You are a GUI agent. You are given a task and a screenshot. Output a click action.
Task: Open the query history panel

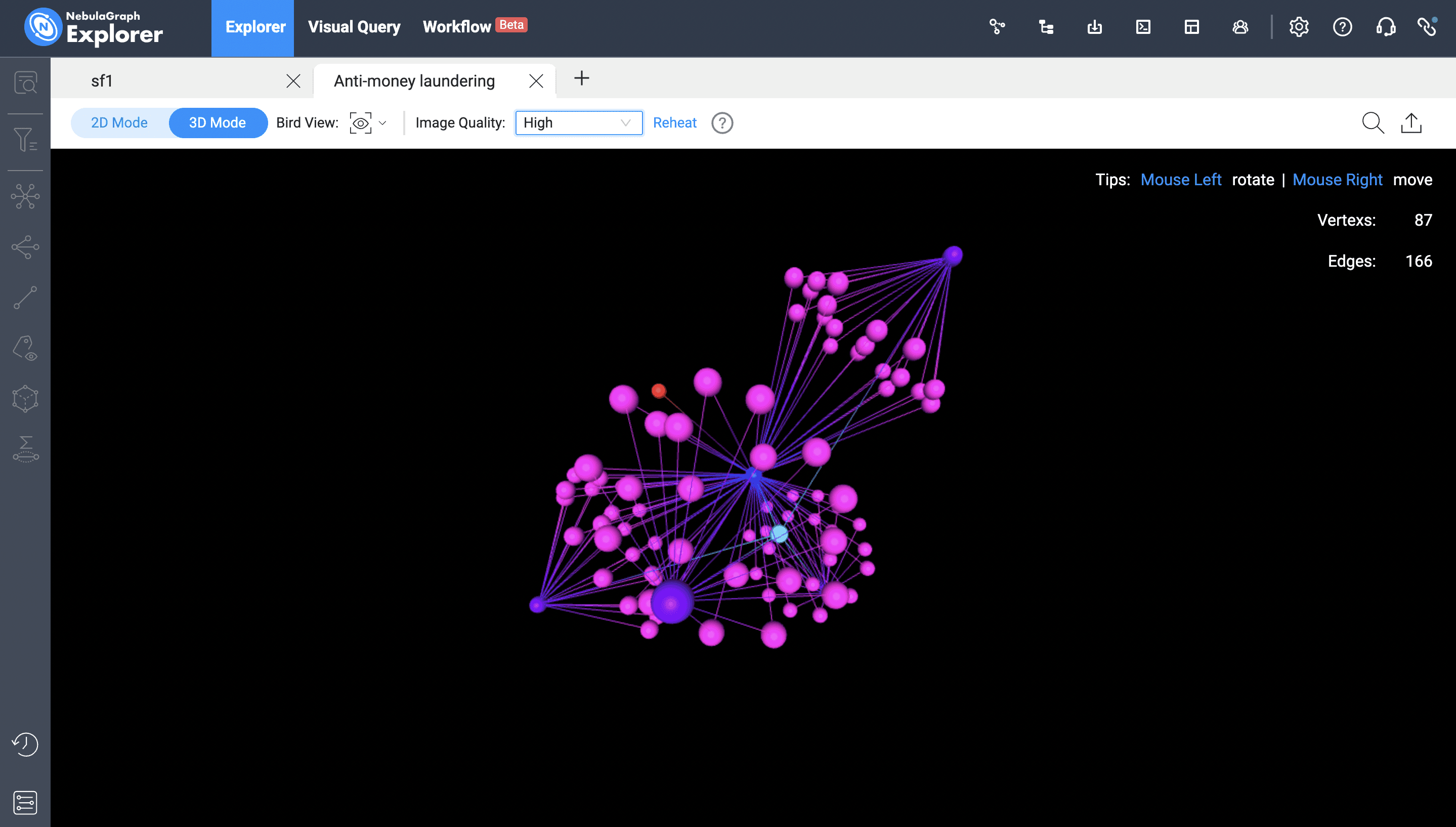click(25, 744)
